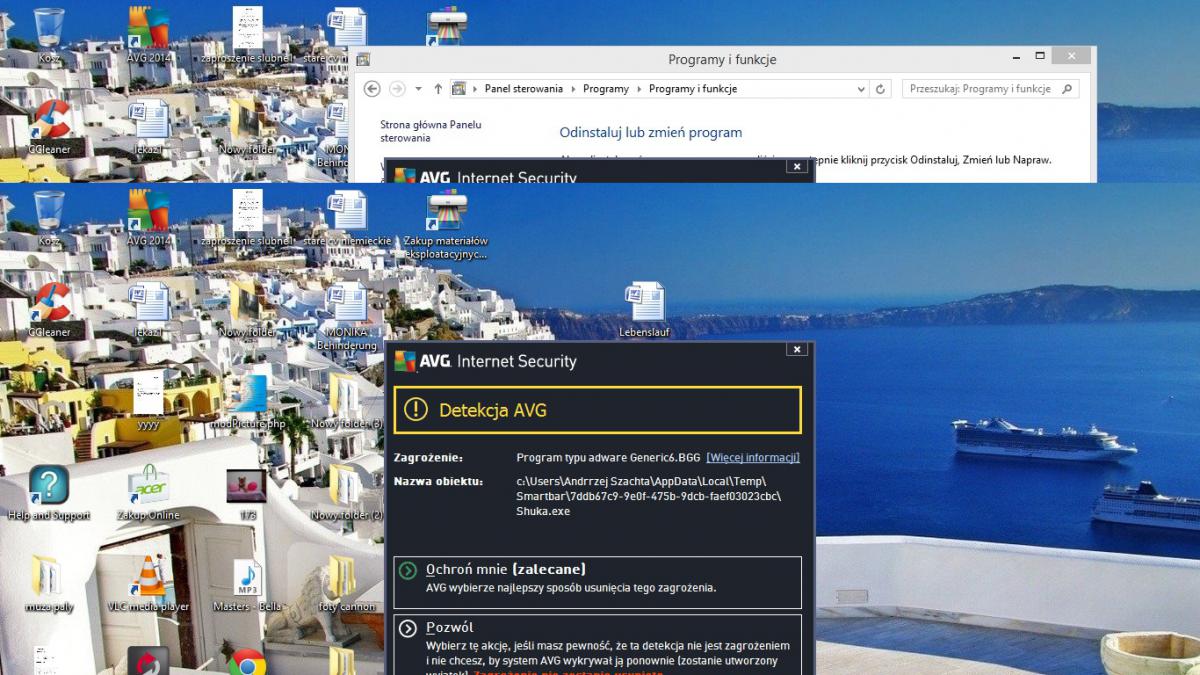The width and height of the screenshot is (1200, 675).
Task: Click the Zagrożenie: label
Action: pos(428,458)
